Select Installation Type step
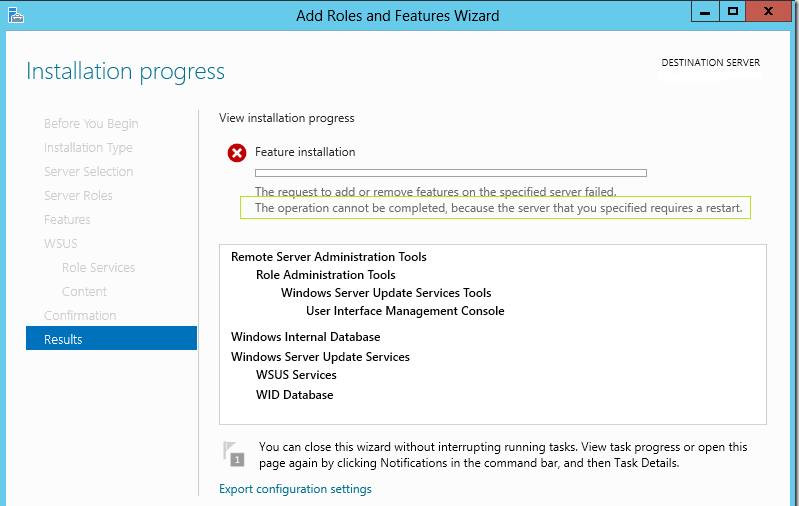The width and height of the screenshot is (799, 506). 88,148
